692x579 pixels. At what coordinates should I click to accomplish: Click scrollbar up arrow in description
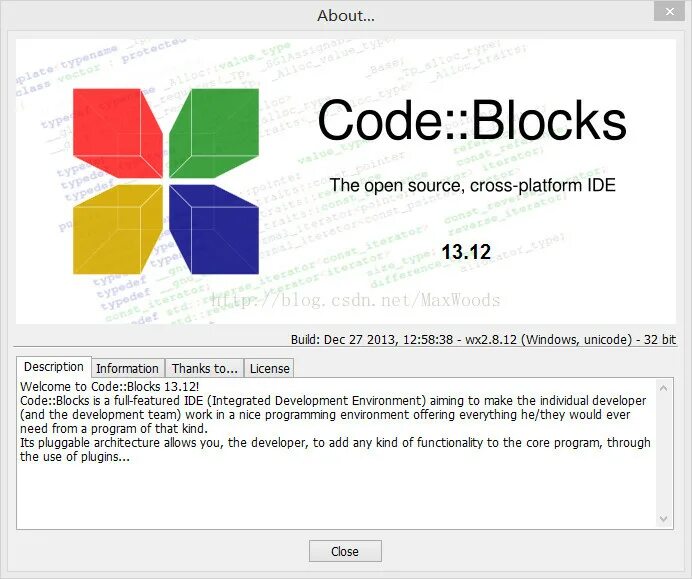click(663, 388)
